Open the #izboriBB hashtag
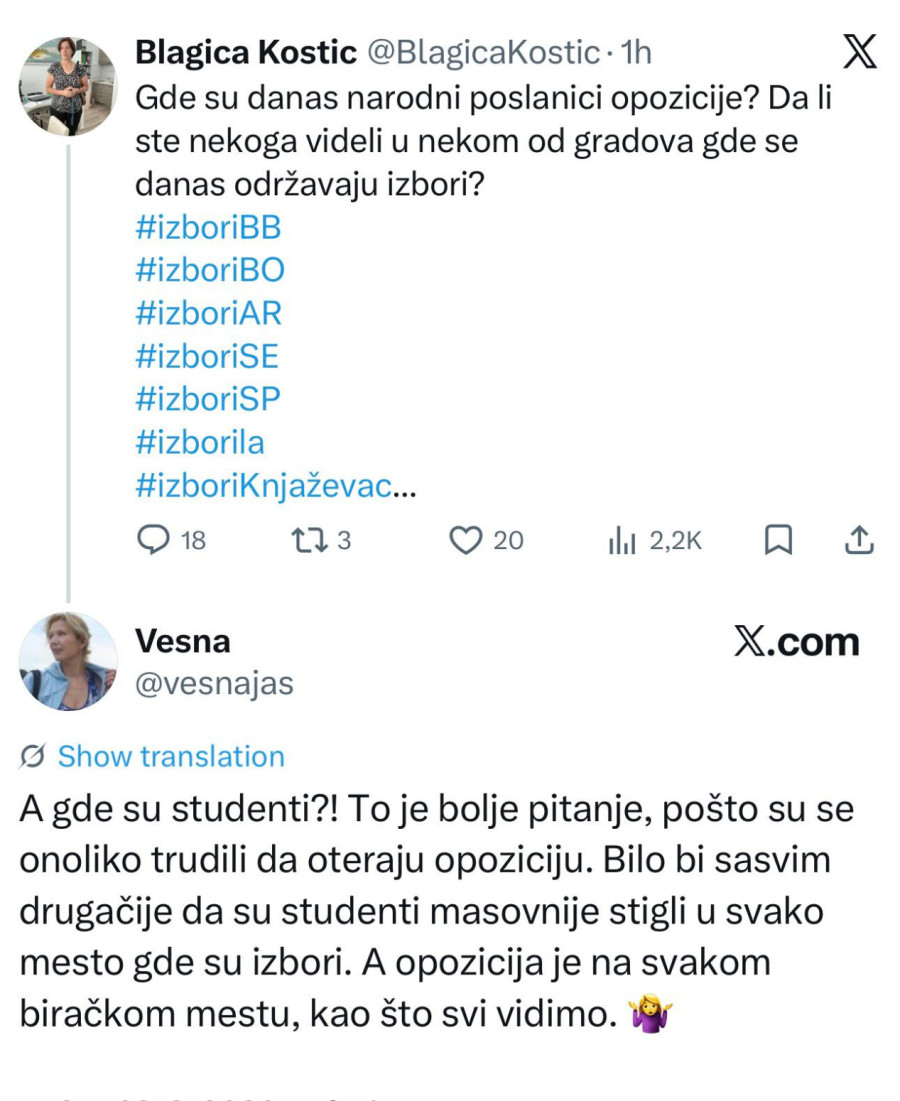Image resolution: width=900 pixels, height=1101 pixels. click(x=208, y=227)
